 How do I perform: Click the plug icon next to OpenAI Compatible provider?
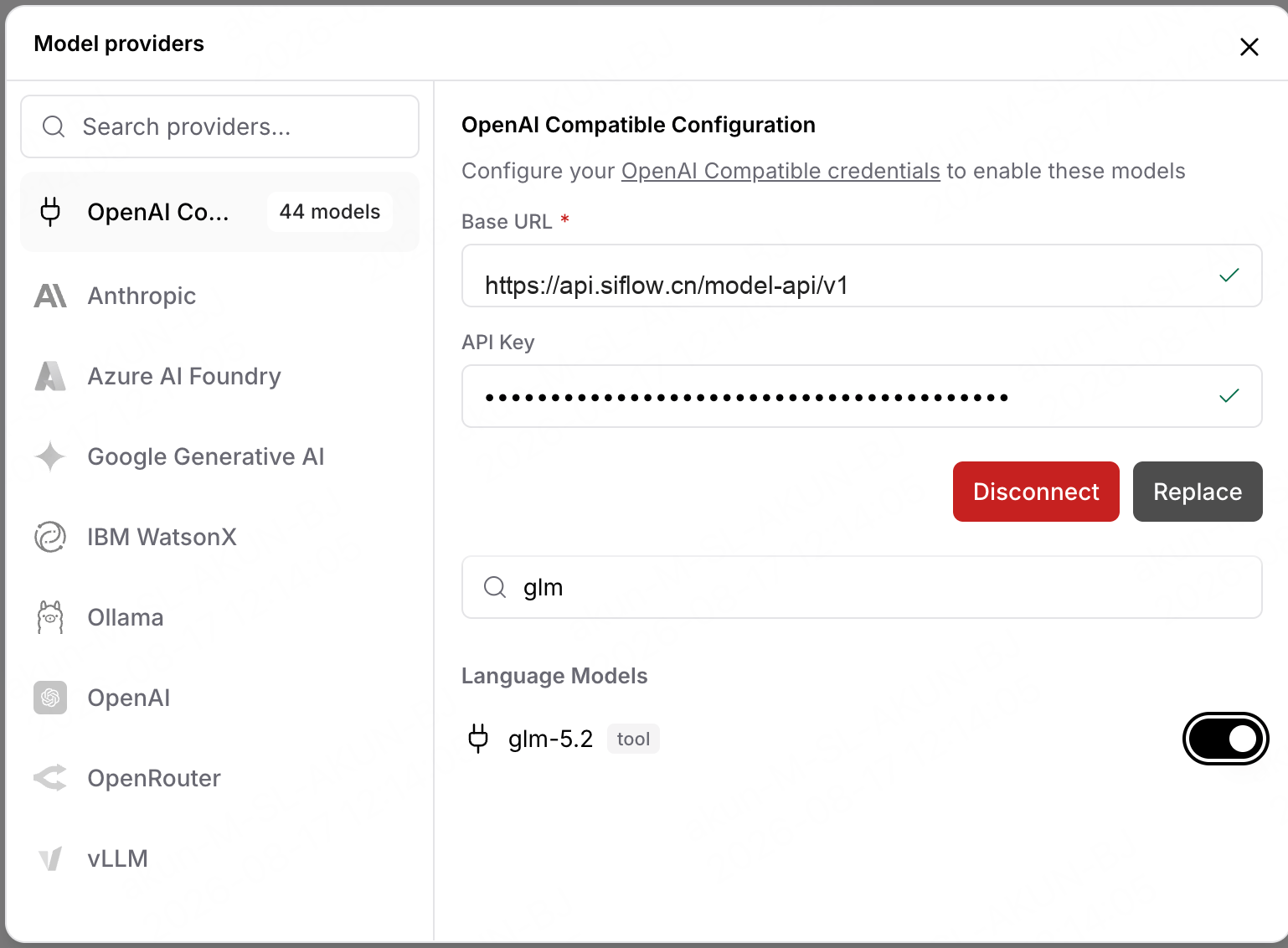point(50,212)
